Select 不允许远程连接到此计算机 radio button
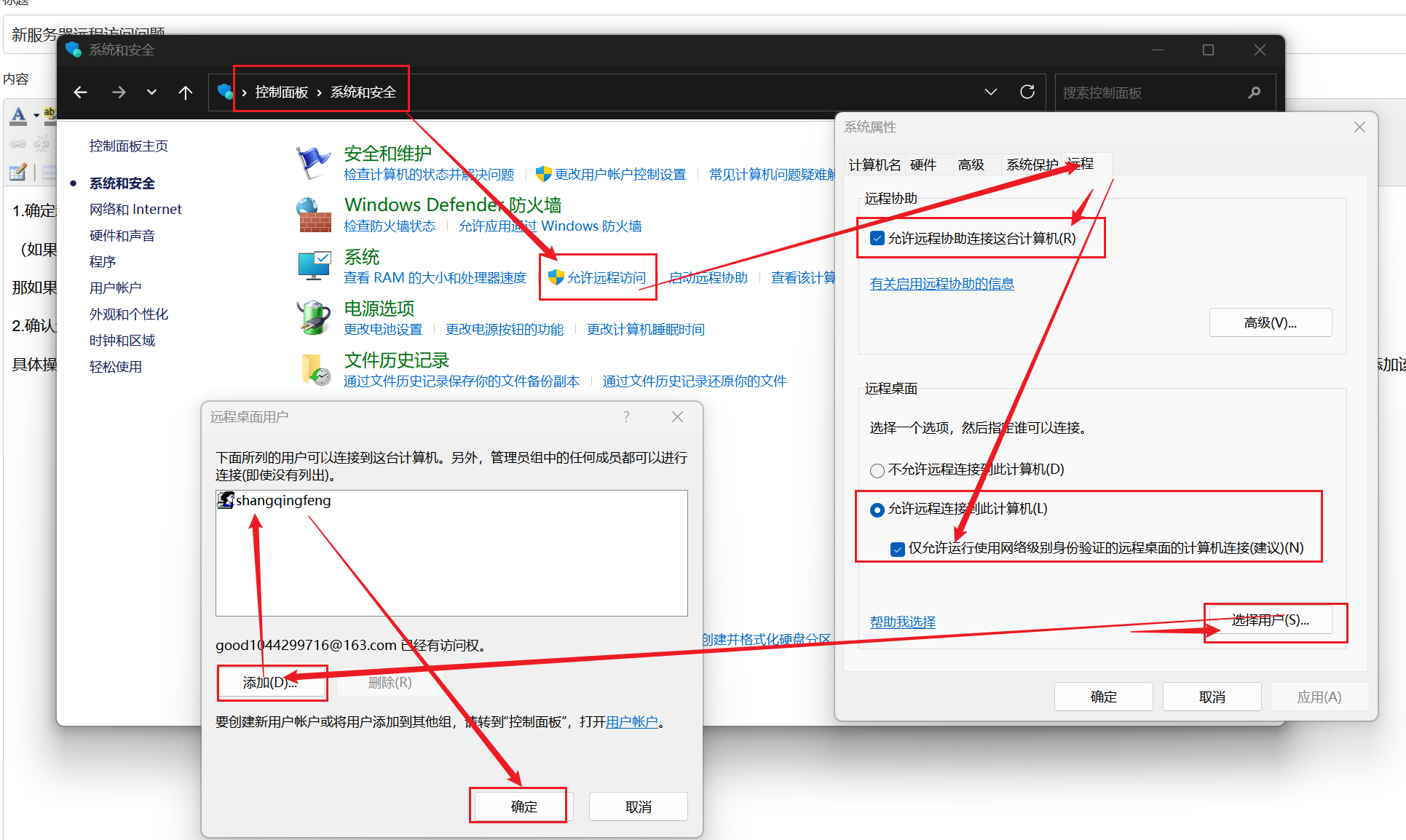1406x840 pixels. tap(877, 470)
